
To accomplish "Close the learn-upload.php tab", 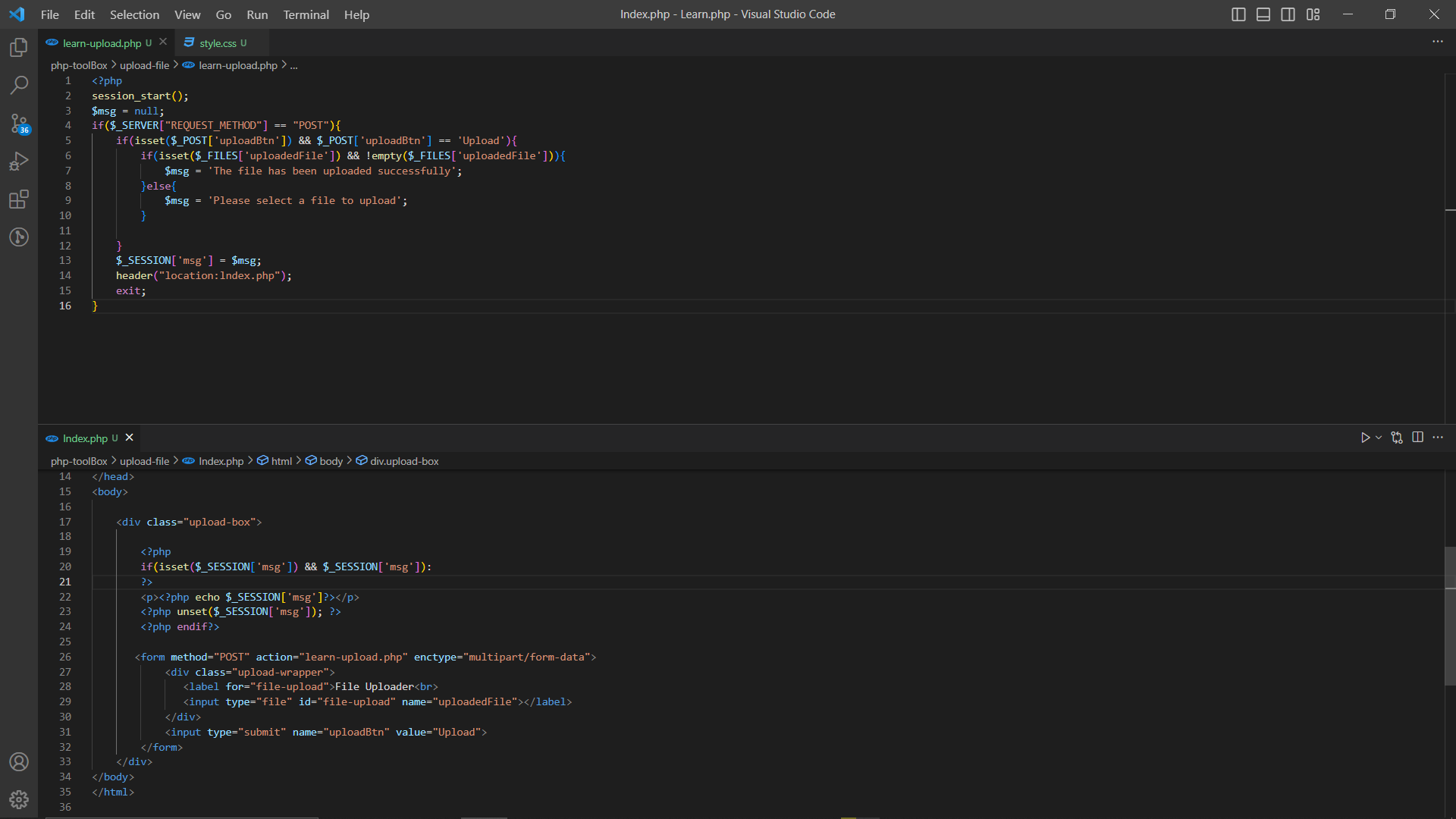I will pyautogui.click(x=163, y=42).
